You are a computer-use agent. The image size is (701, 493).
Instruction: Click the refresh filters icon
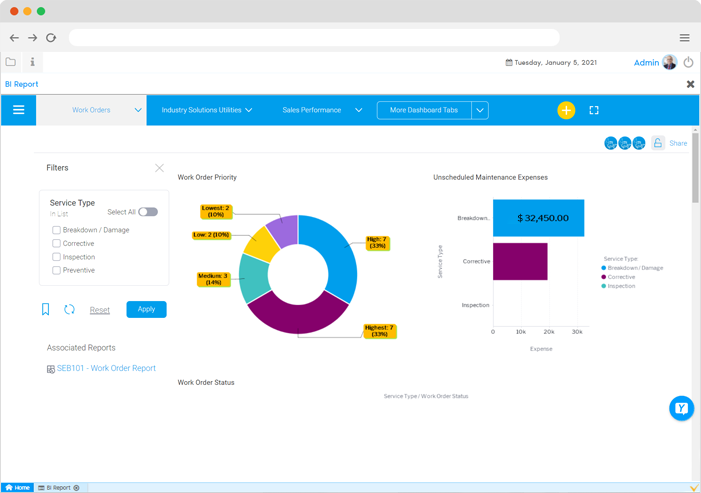point(70,310)
